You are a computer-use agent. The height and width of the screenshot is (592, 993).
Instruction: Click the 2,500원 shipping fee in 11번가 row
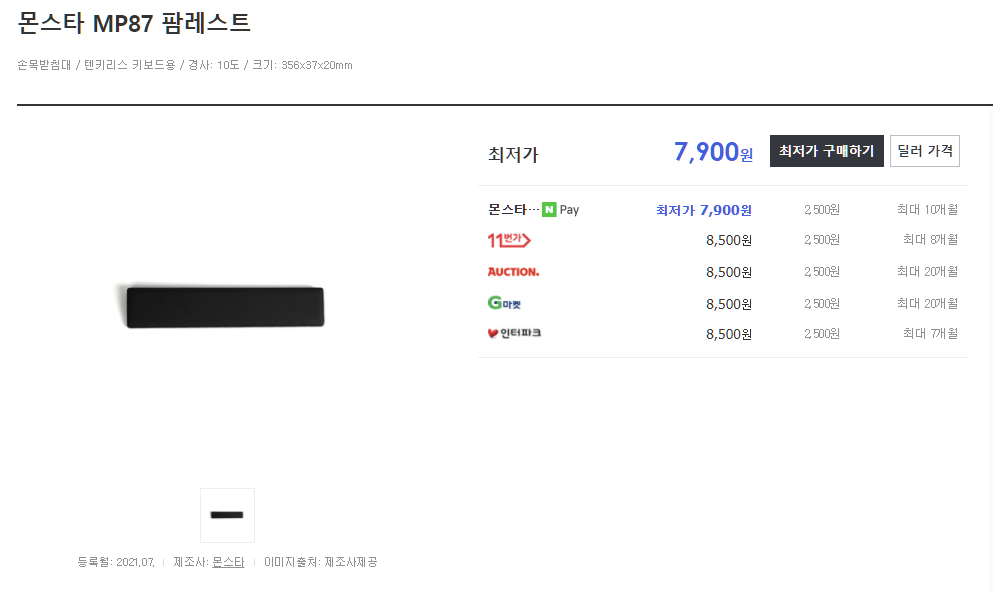pyautogui.click(x=821, y=239)
